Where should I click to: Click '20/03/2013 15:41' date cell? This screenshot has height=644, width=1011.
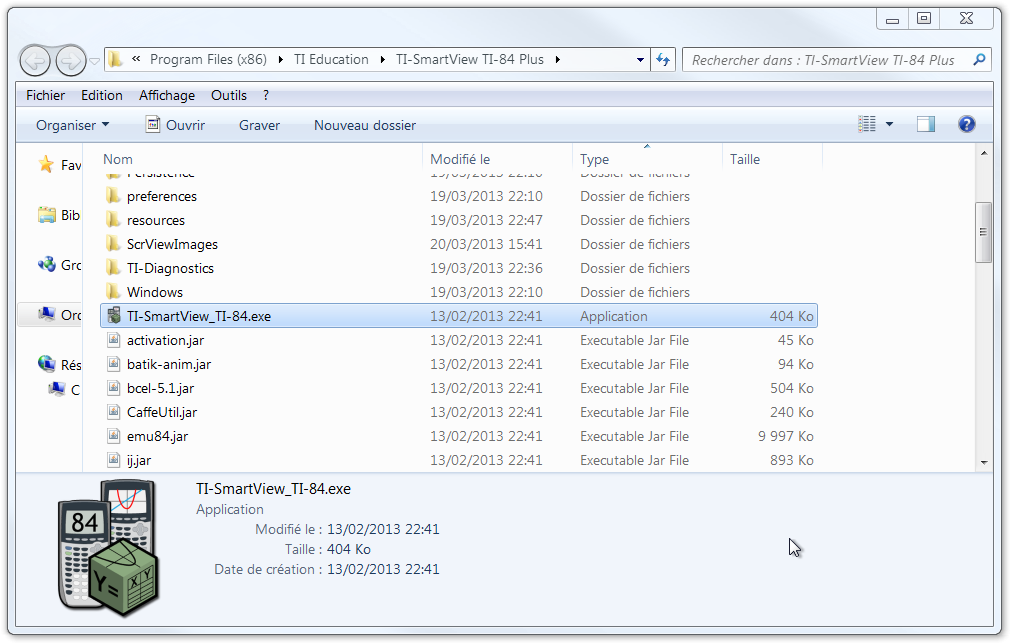486,244
